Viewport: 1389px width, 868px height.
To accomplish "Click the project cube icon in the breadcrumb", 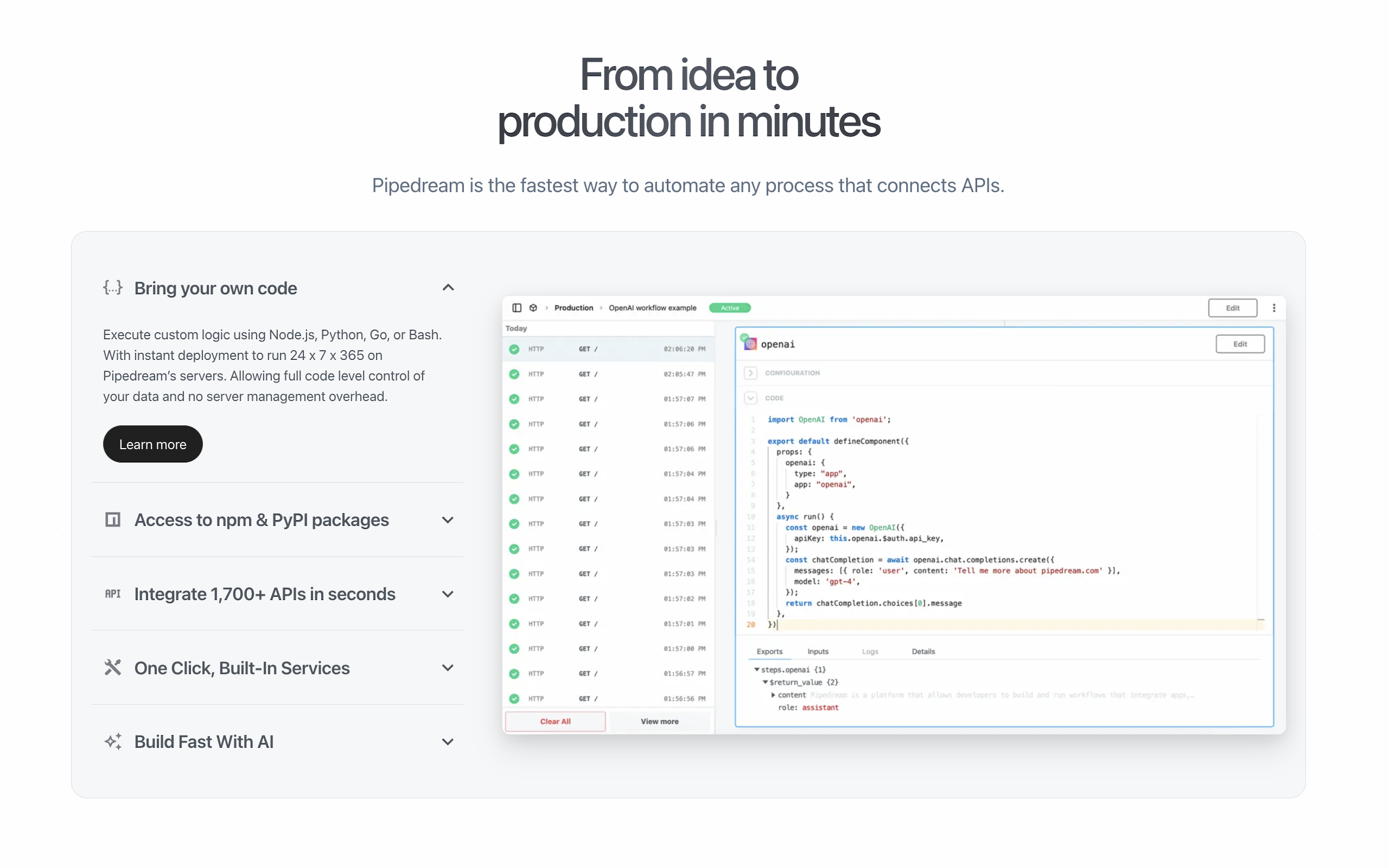I will point(533,308).
